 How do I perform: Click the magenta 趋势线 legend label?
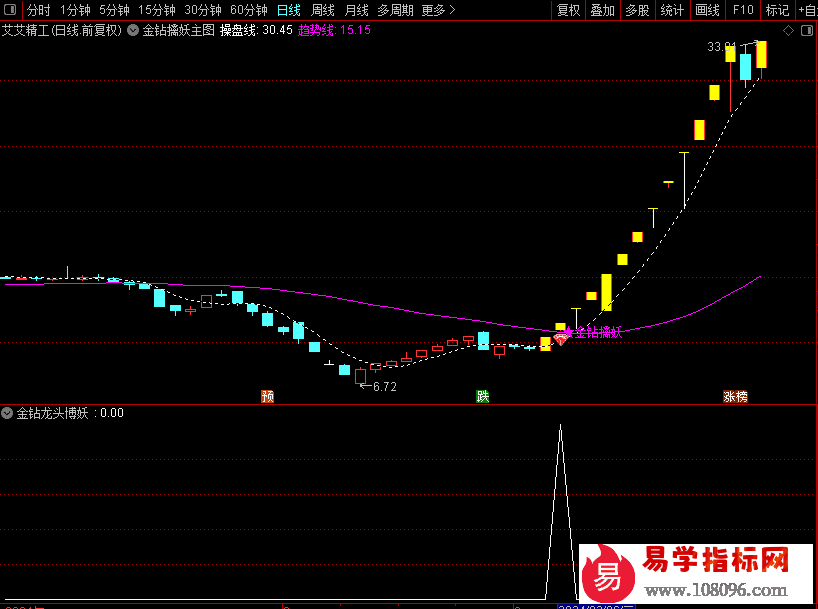coord(316,30)
